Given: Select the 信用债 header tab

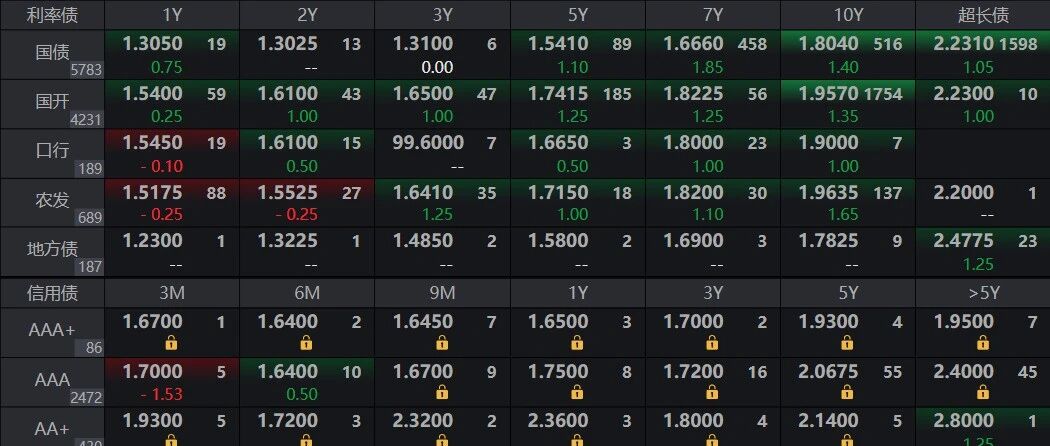Looking at the screenshot, I should (52, 293).
